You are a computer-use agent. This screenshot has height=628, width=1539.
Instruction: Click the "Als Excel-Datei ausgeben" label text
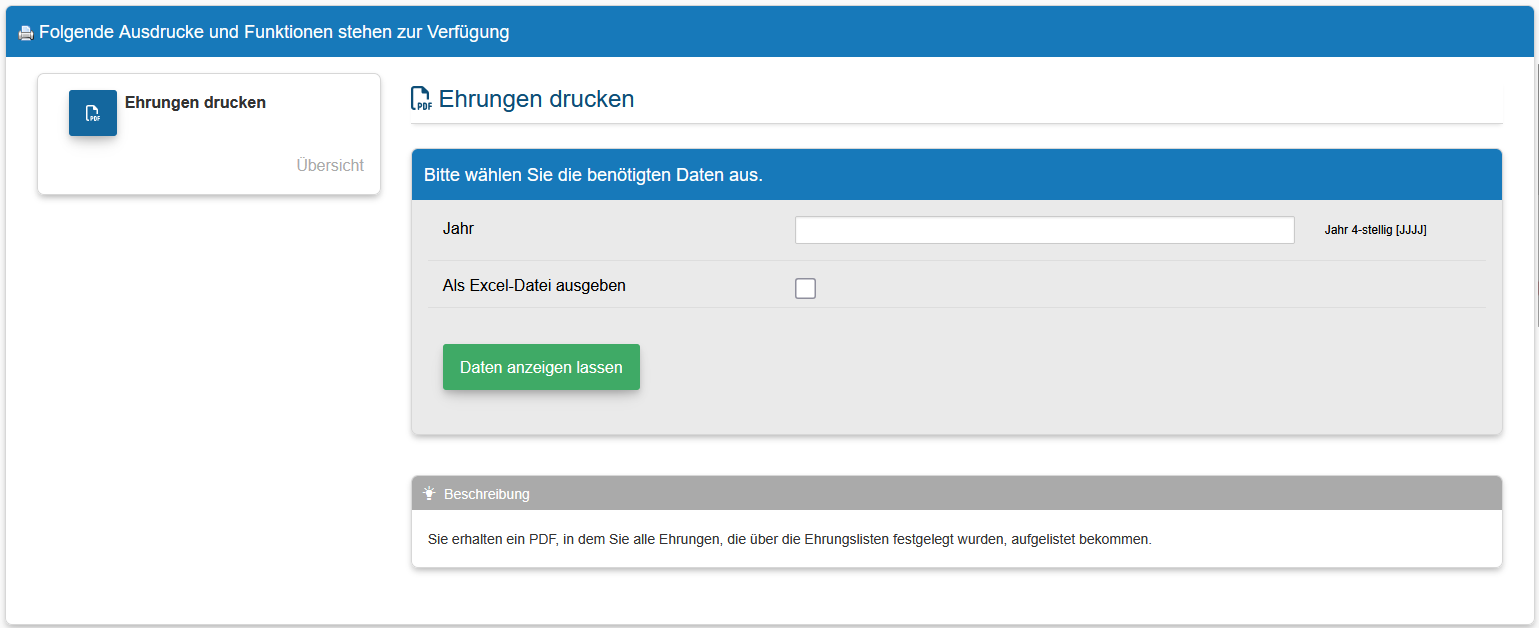point(534,285)
